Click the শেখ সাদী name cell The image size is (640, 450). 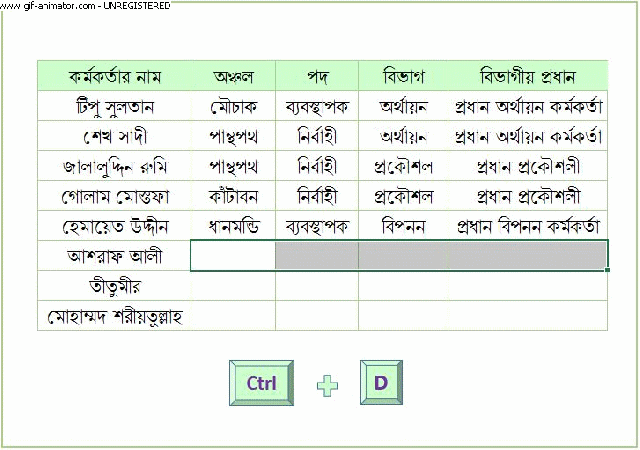(114, 136)
